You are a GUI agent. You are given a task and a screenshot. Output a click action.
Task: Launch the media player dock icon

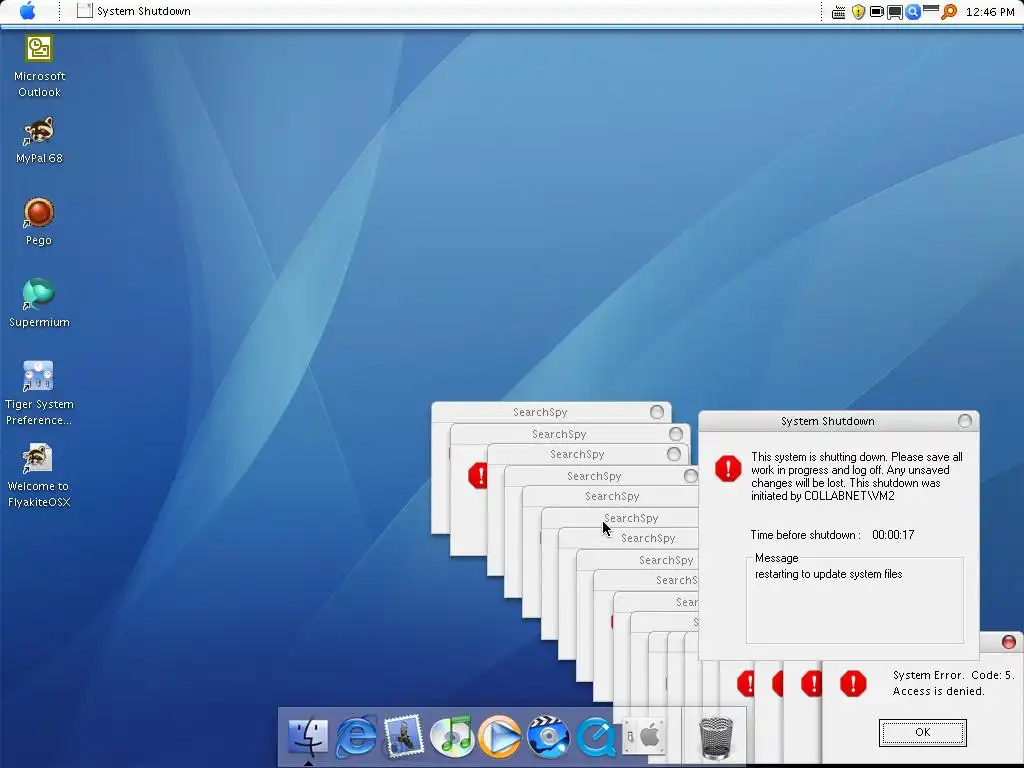click(x=500, y=737)
